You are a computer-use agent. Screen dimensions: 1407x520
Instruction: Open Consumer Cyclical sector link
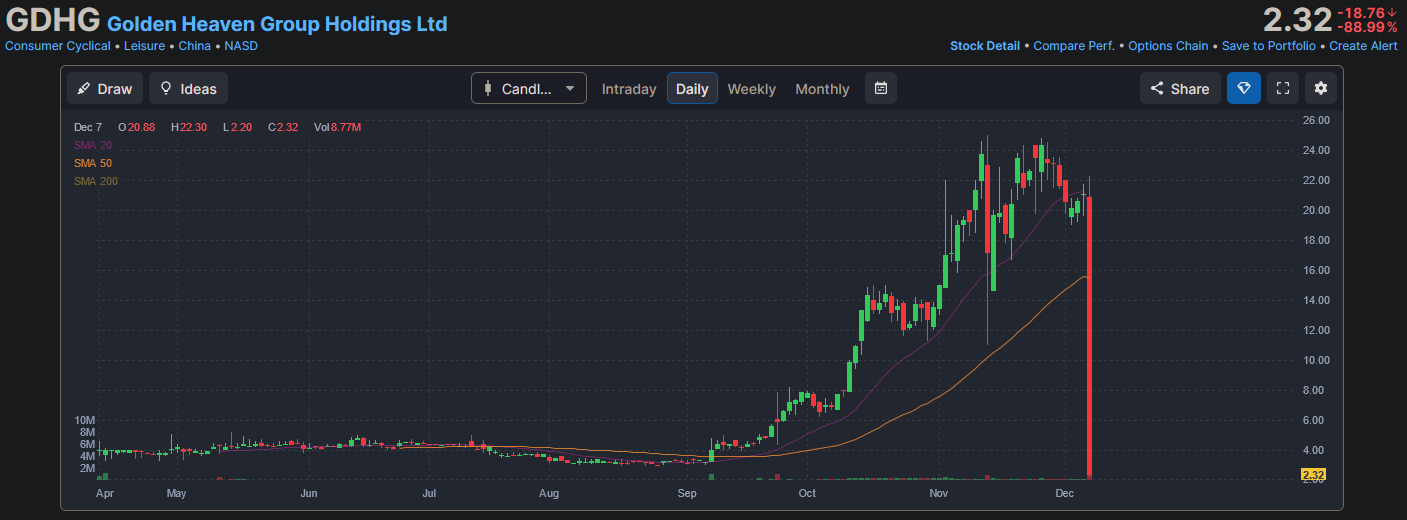click(58, 46)
